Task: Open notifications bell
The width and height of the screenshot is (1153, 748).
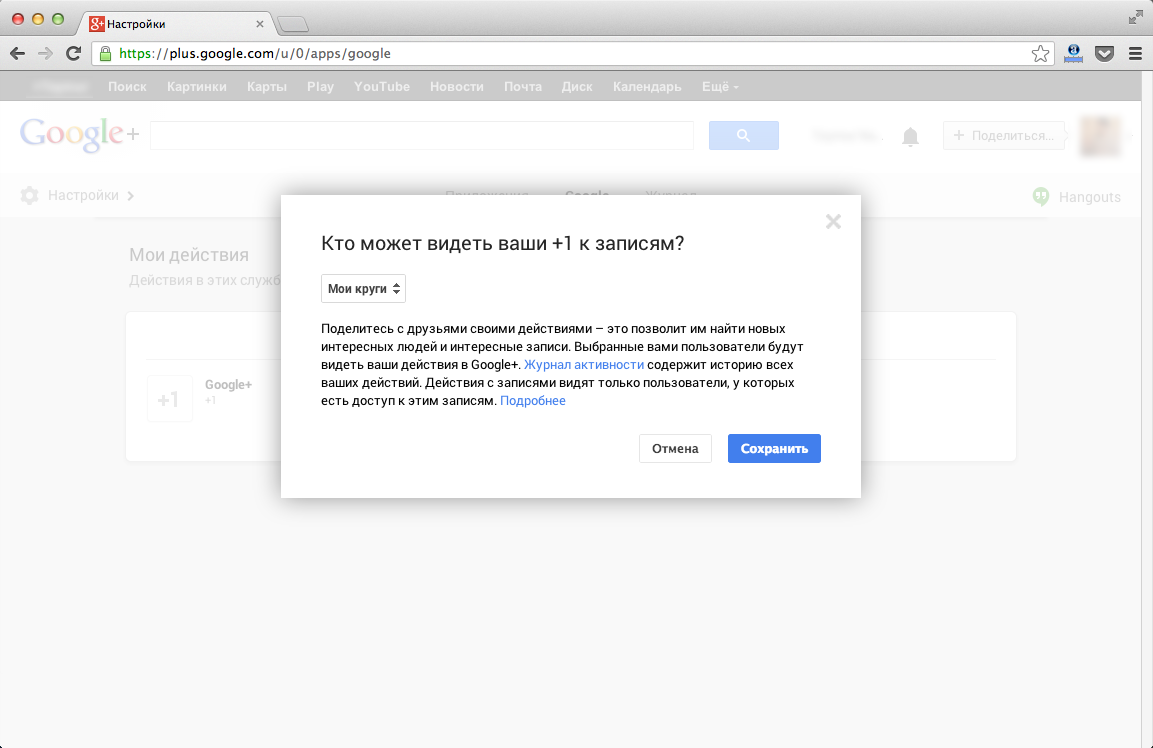Action: (910, 136)
